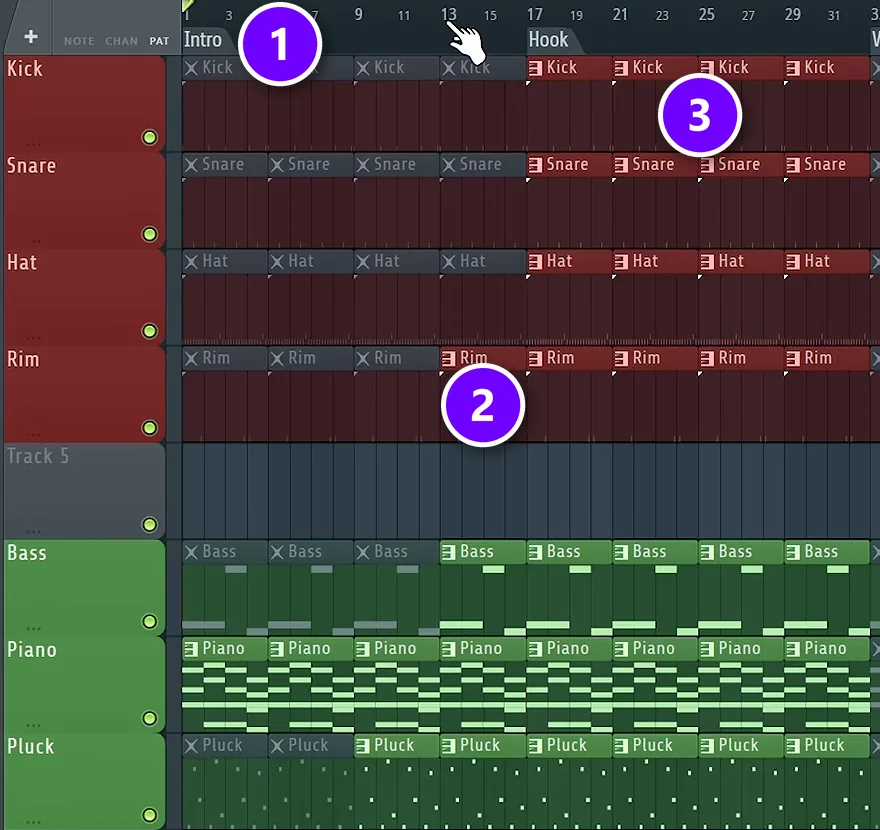Click muted X icon on Kick clip at bar 1
Screen dimensions: 880x830
tap(191, 68)
